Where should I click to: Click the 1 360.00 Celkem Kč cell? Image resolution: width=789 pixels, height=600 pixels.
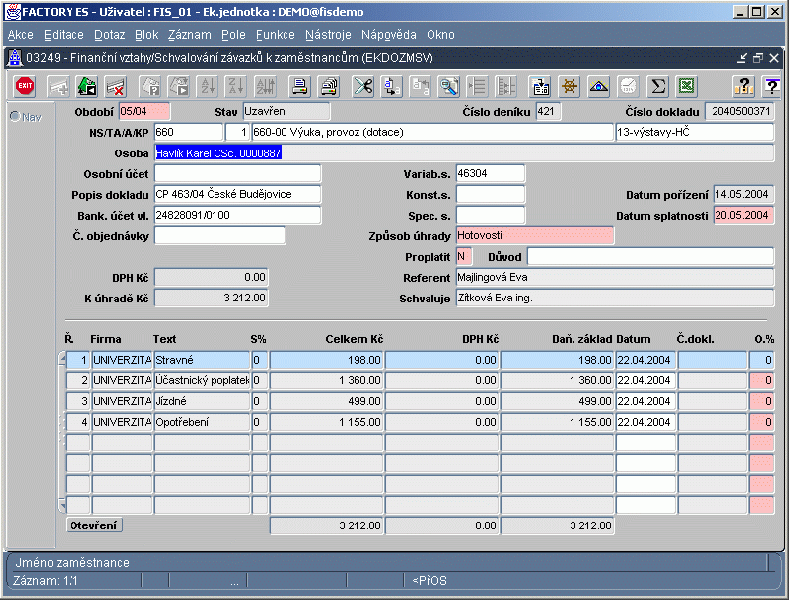[327, 381]
